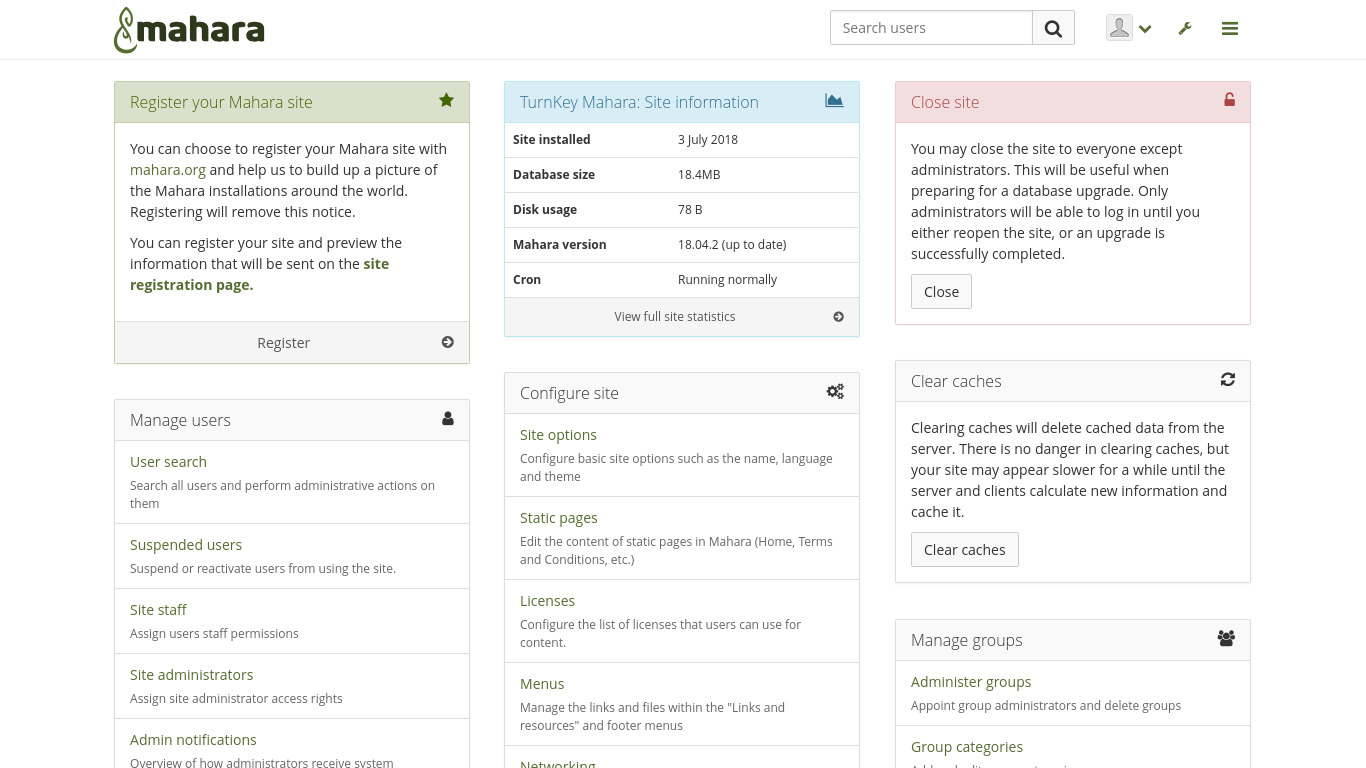Click the Clear caches refresh icon
The image size is (1366, 768).
1228,380
